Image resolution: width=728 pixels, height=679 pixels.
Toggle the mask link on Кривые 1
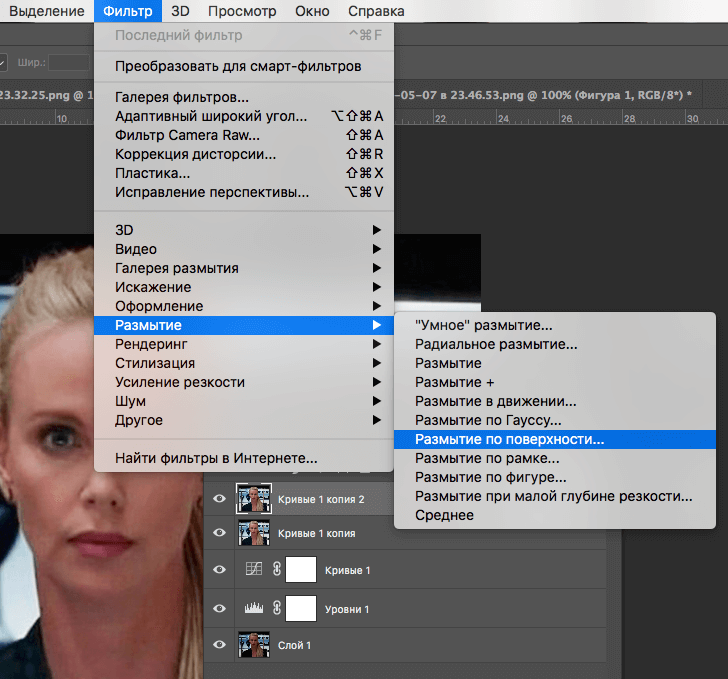tap(277, 569)
